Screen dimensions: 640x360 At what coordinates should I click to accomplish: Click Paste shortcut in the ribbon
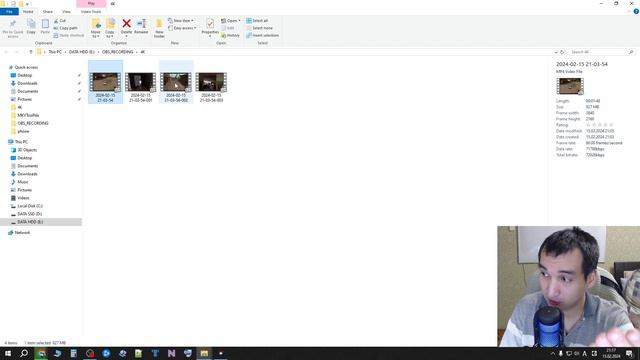point(69,36)
